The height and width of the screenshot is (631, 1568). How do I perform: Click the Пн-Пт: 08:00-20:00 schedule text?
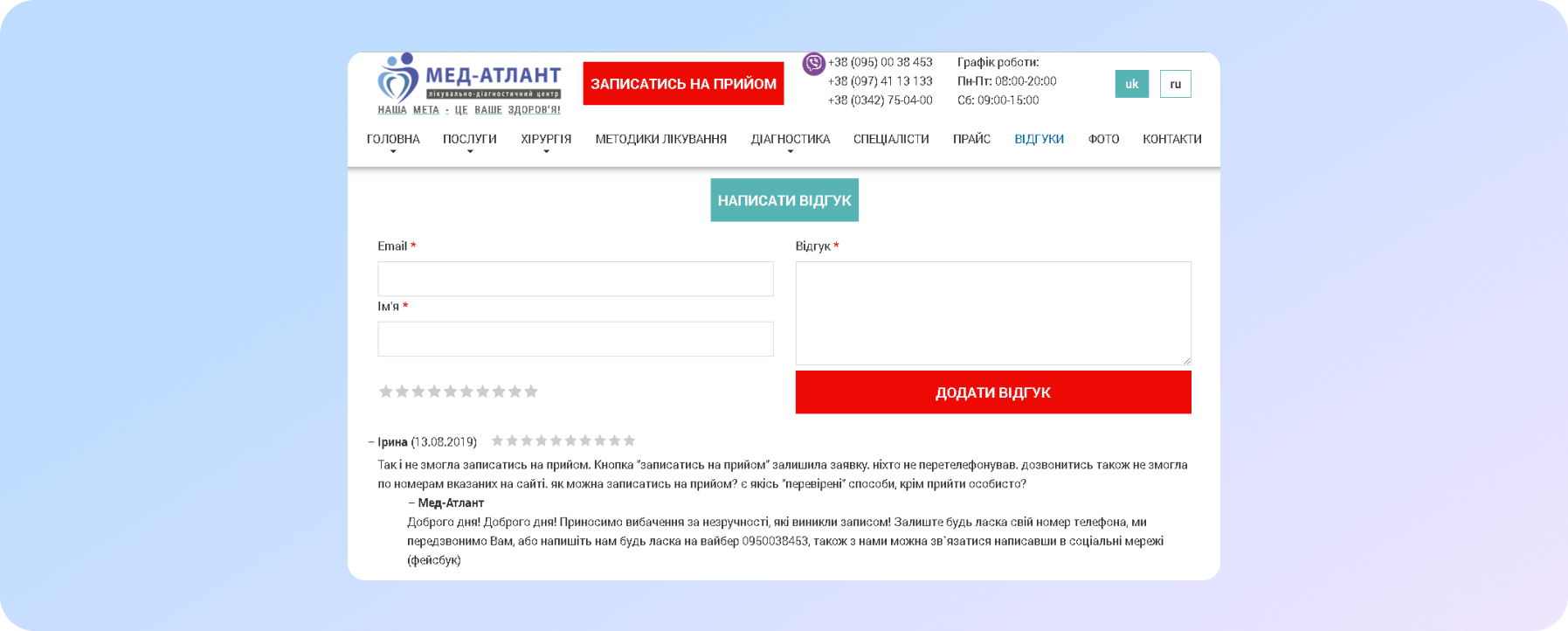tap(1006, 81)
